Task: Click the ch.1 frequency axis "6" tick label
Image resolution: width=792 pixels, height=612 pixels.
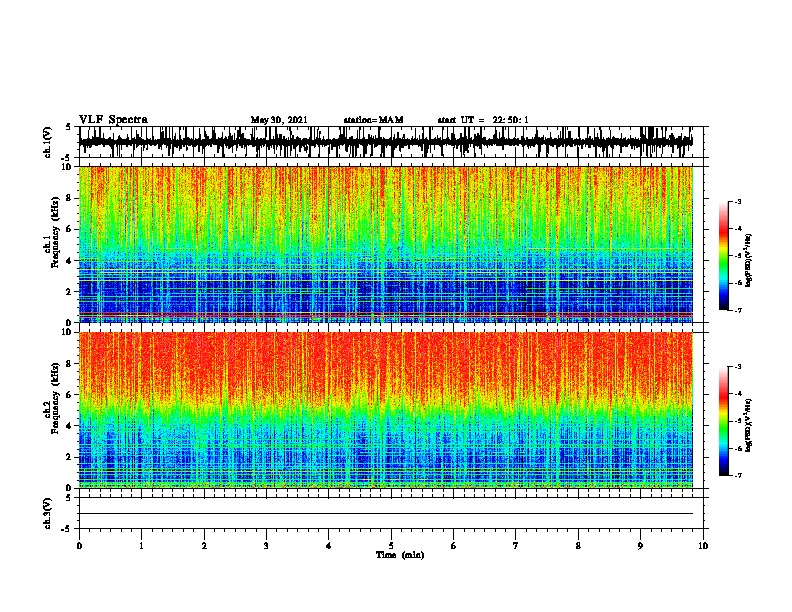Action: 70,229
